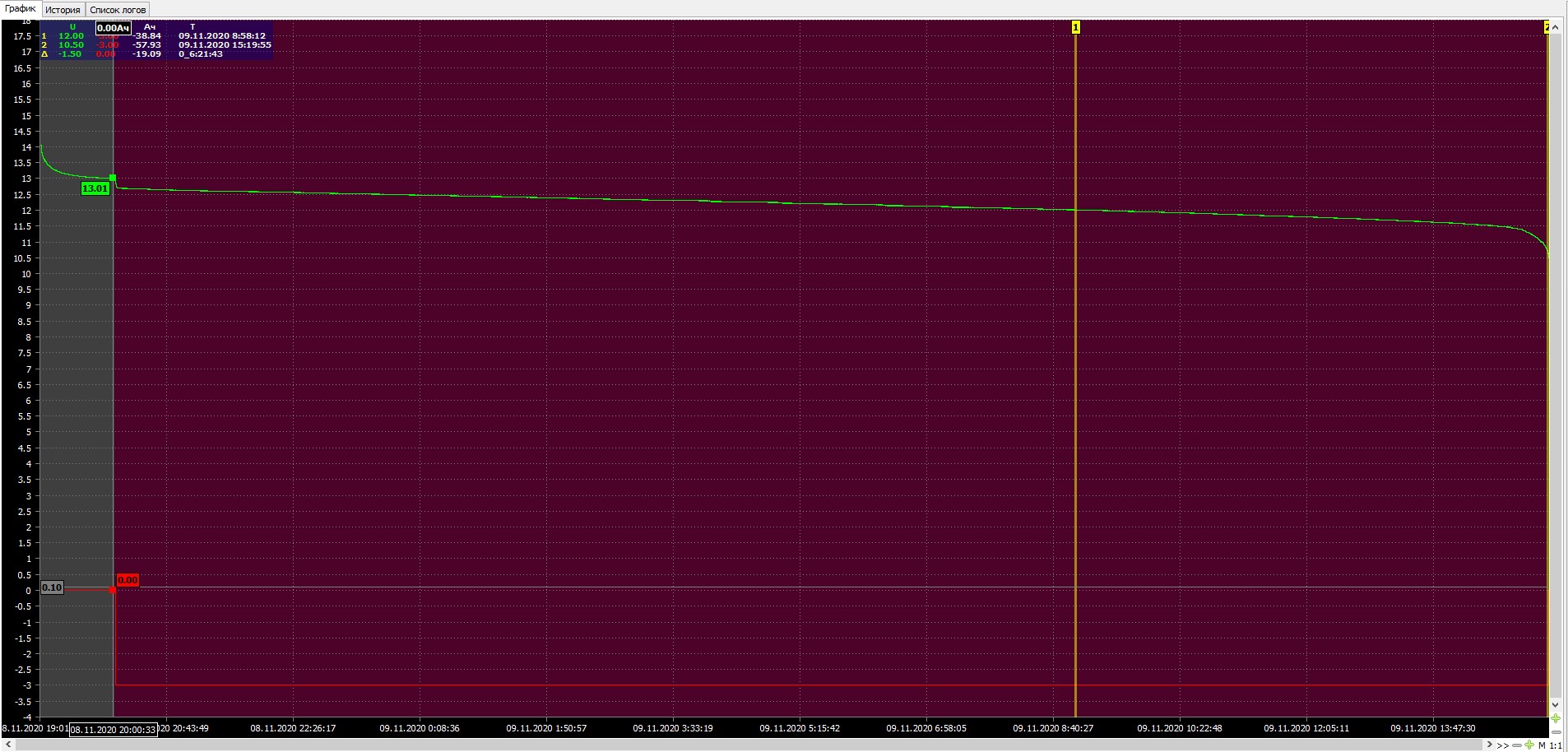Click delta voltage value -1.50

click(x=70, y=54)
